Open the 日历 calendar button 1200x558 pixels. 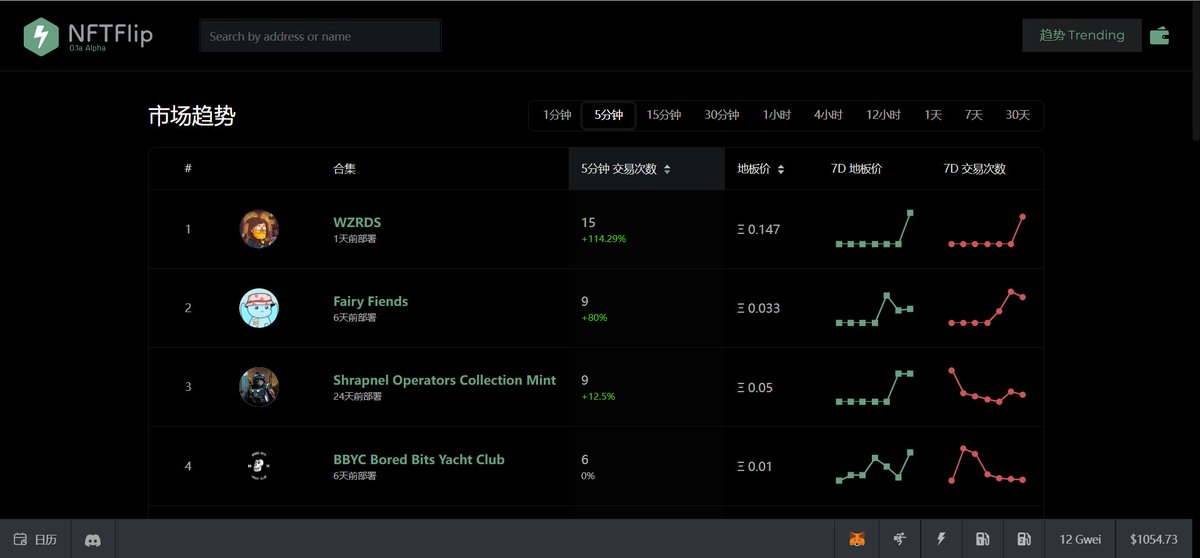[36, 539]
